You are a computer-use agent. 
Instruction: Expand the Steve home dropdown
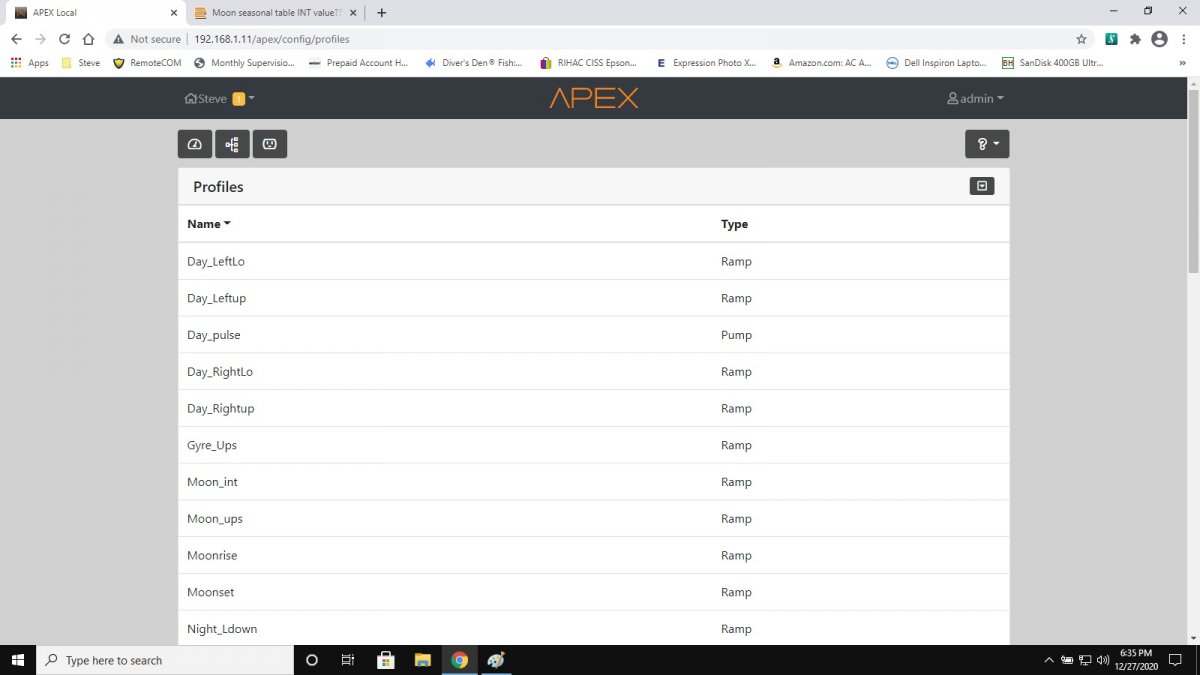pyautogui.click(x=220, y=98)
